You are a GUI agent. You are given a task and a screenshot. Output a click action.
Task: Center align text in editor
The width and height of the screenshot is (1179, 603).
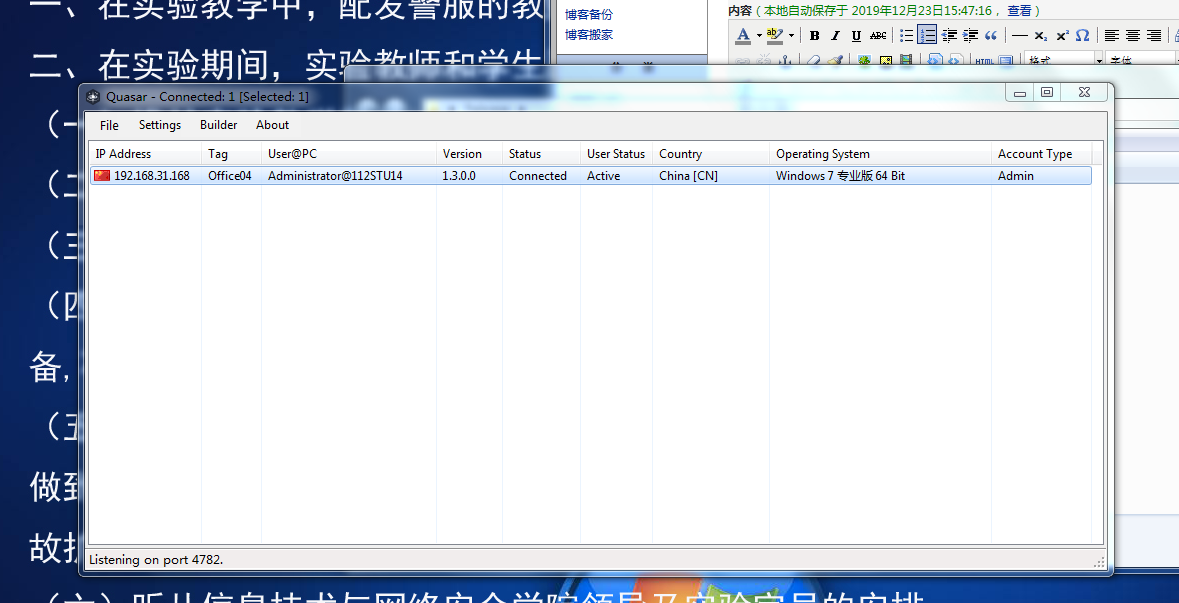coord(1132,35)
